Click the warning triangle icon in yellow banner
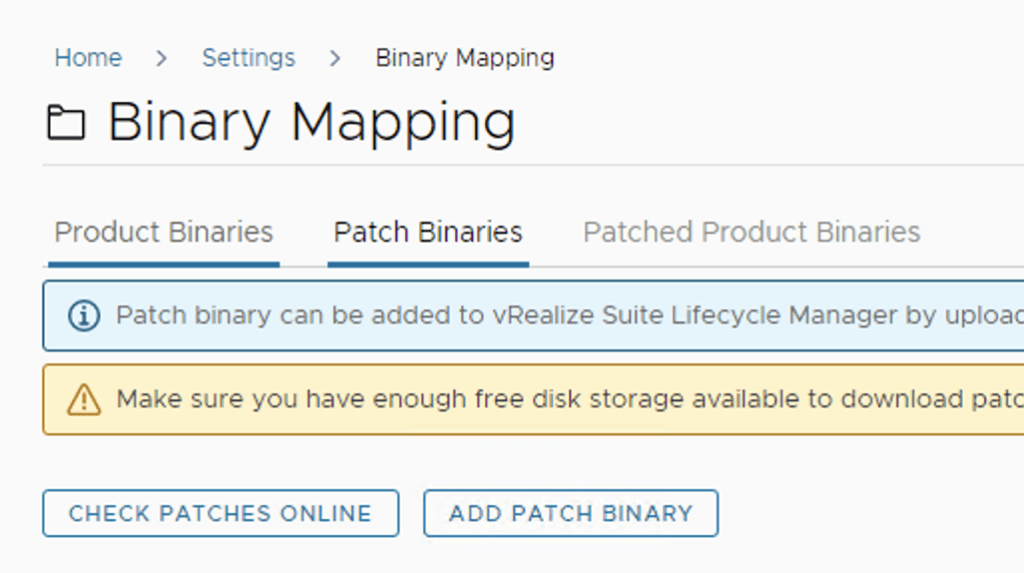The height and width of the screenshot is (573, 1024). pyautogui.click(x=84, y=400)
